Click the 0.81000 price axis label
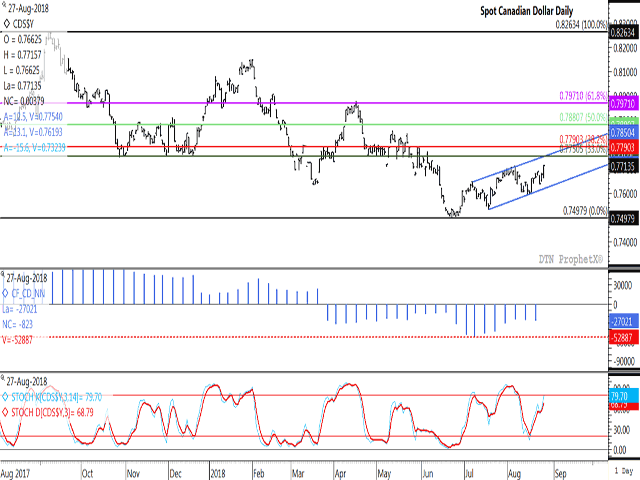The image size is (640, 480). click(625, 72)
